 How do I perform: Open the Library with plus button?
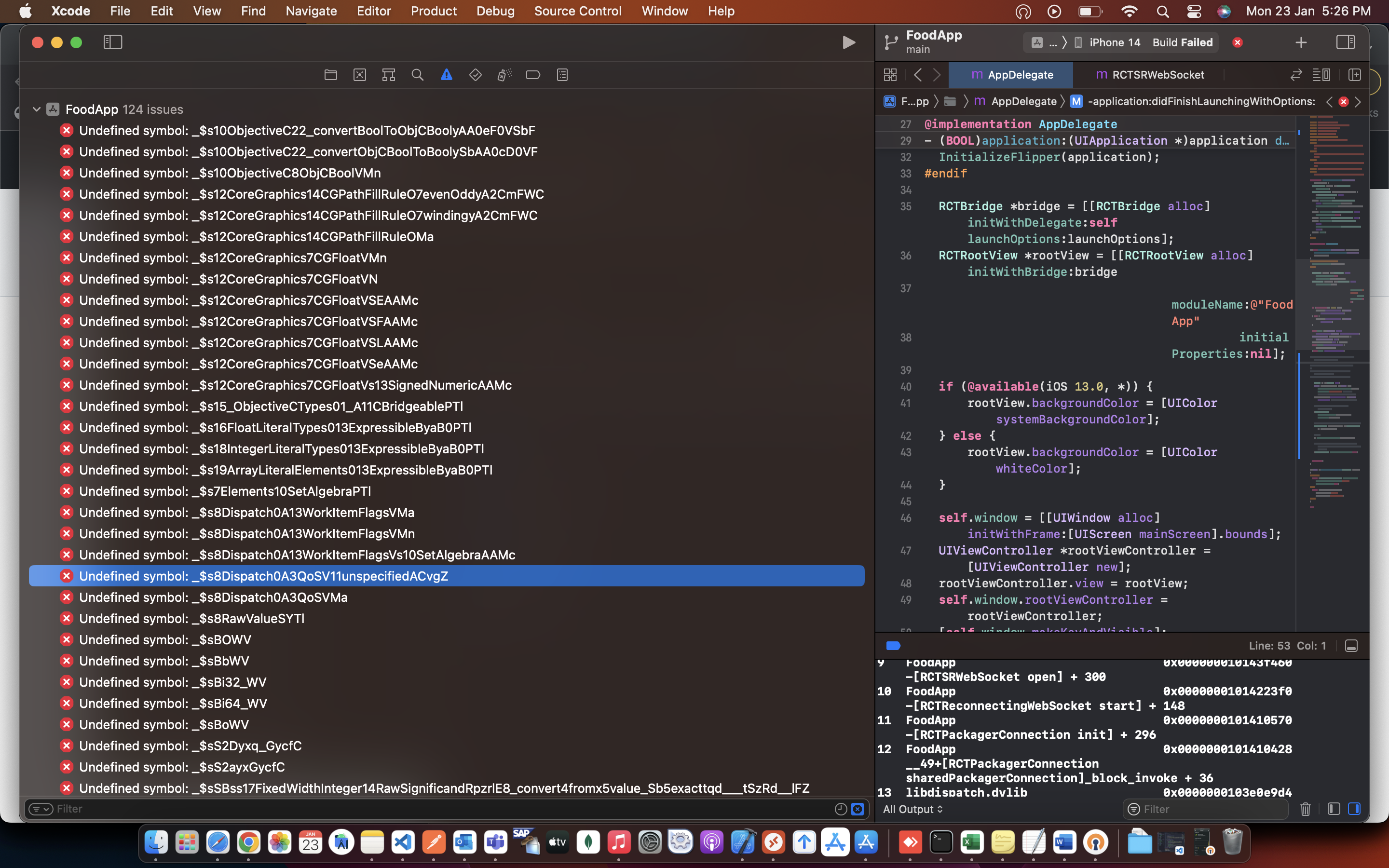tap(1301, 42)
